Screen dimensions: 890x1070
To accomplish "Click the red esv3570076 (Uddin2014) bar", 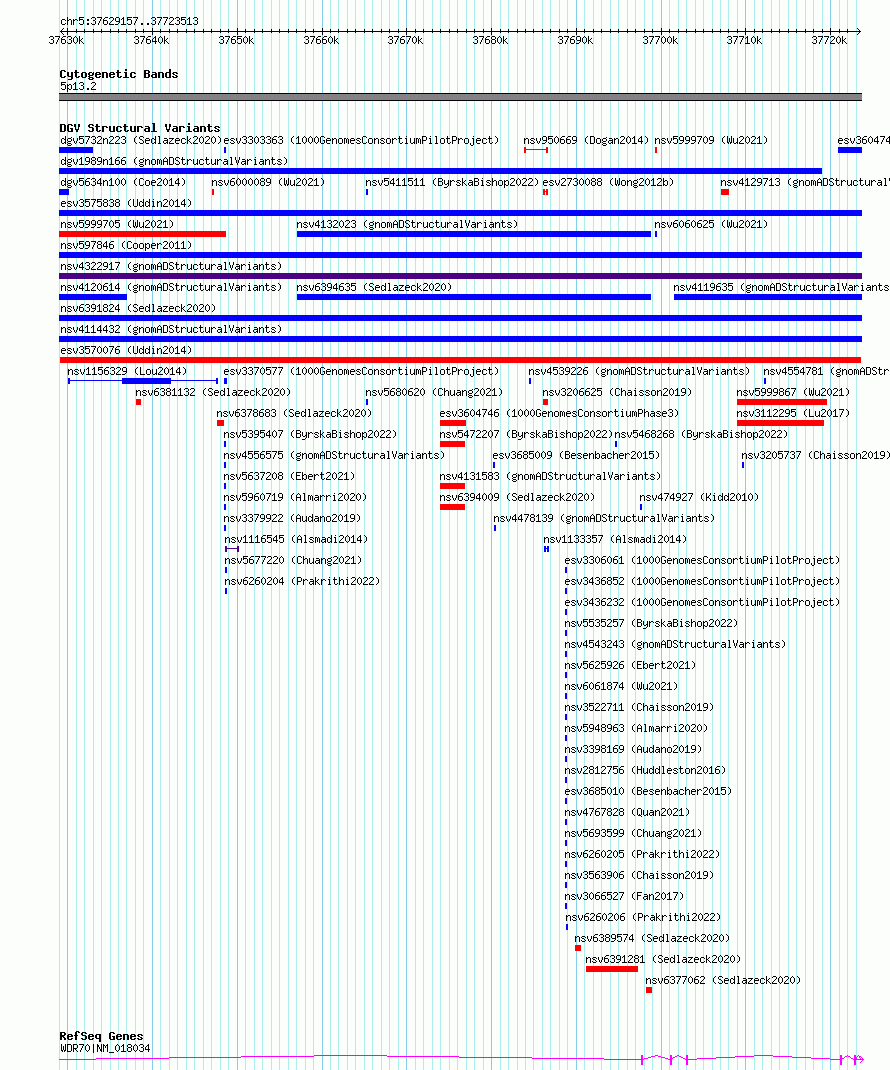I will (x=461, y=360).
